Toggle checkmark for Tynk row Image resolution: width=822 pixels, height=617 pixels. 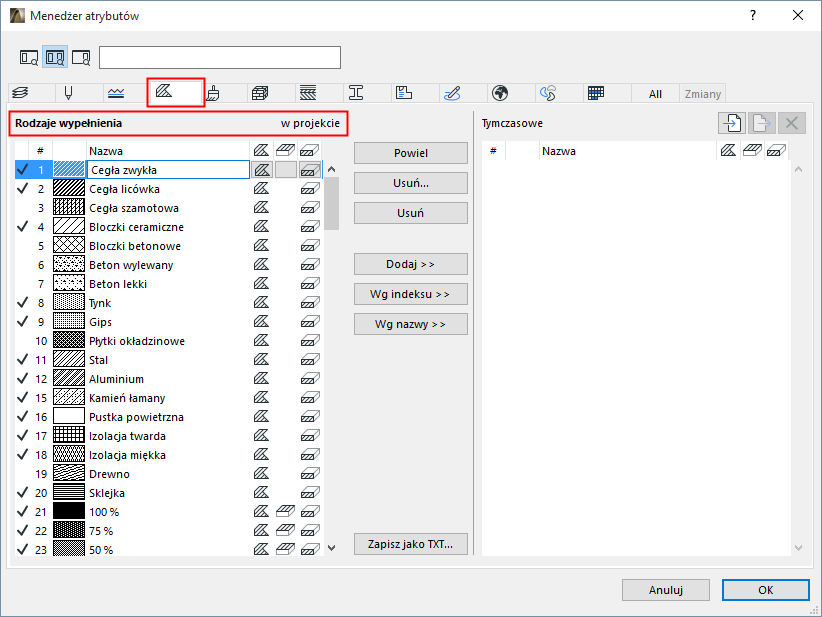coord(23,303)
